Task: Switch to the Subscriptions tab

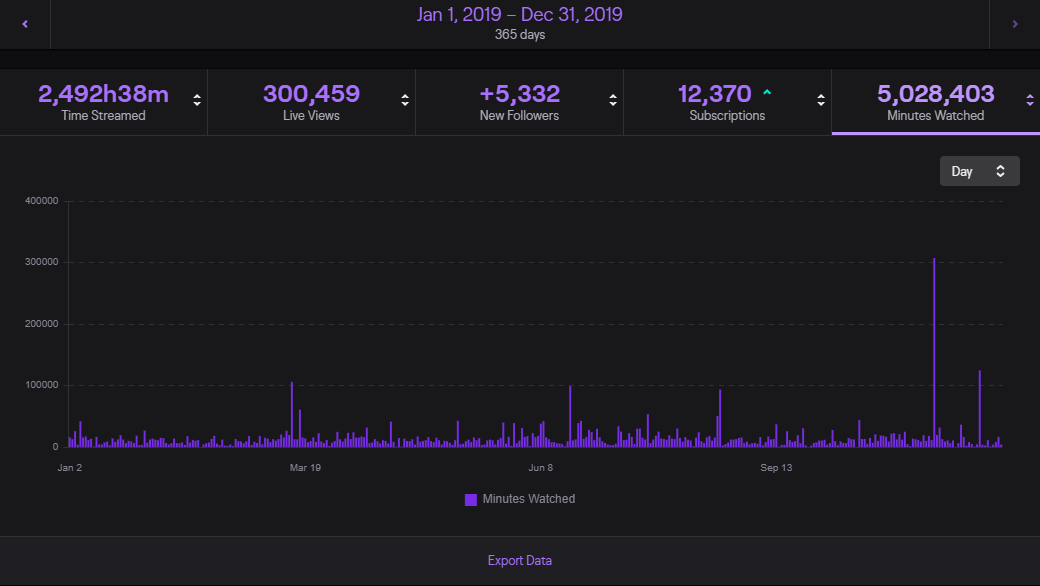Action: [726, 101]
